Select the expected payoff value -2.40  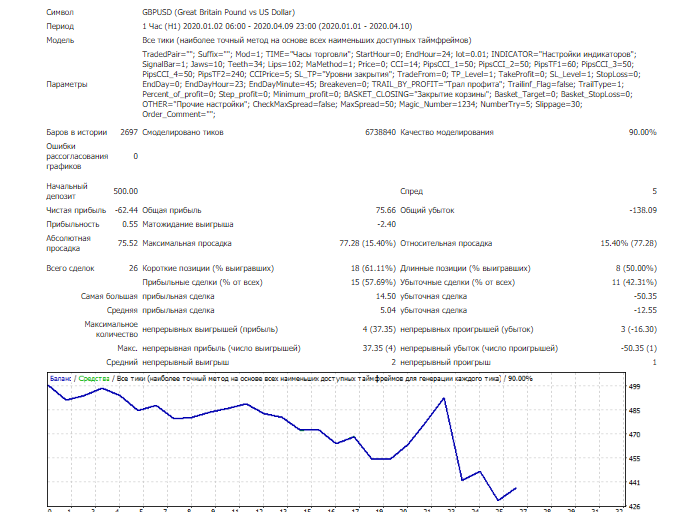[x=387, y=224]
